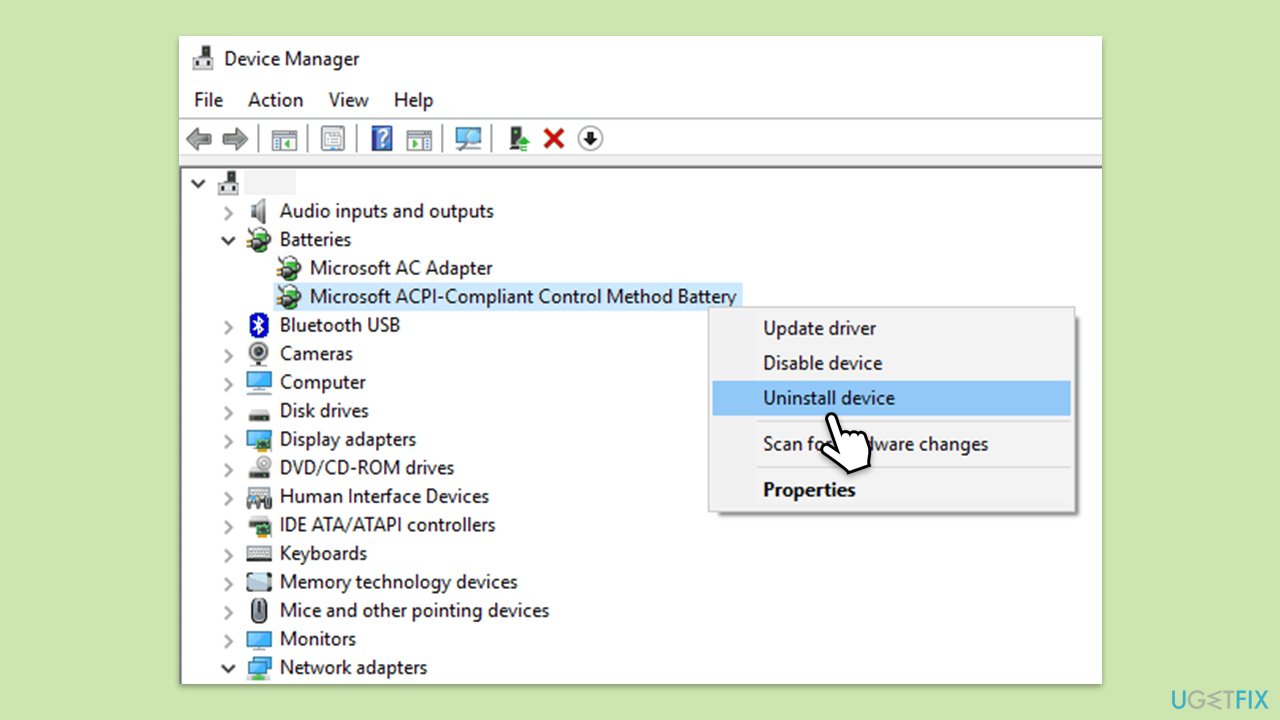Select Uninstall device in context menu

(x=892, y=398)
